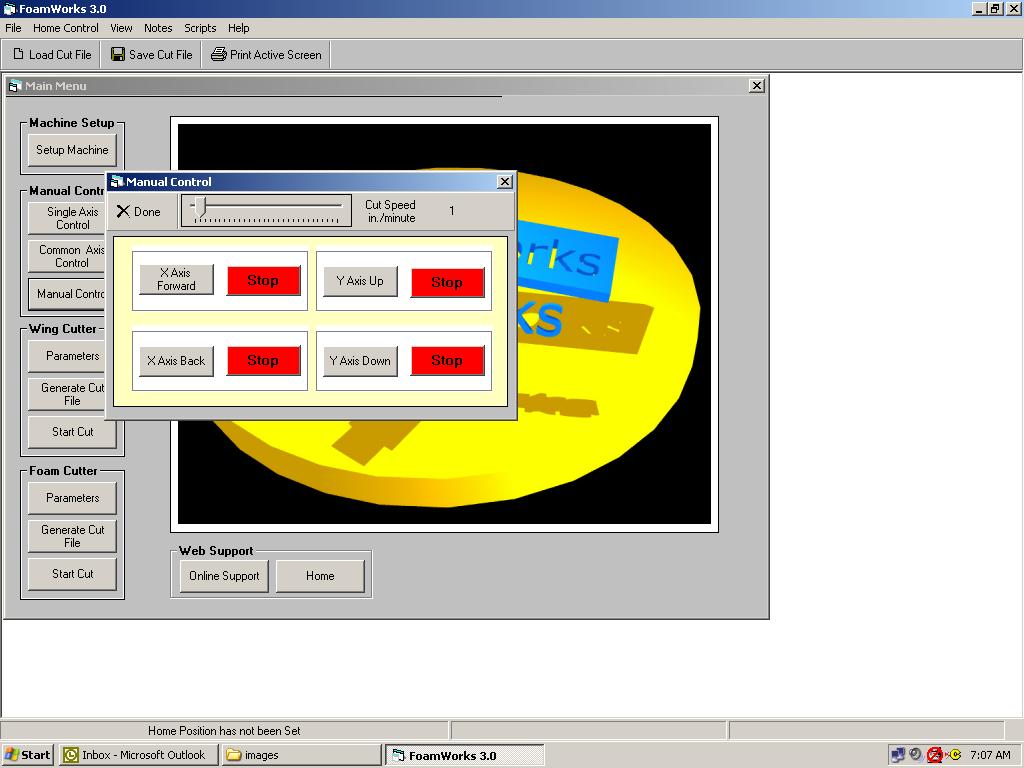Open the File menu
Image resolution: width=1024 pixels, height=768 pixels.
(x=13, y=28)
